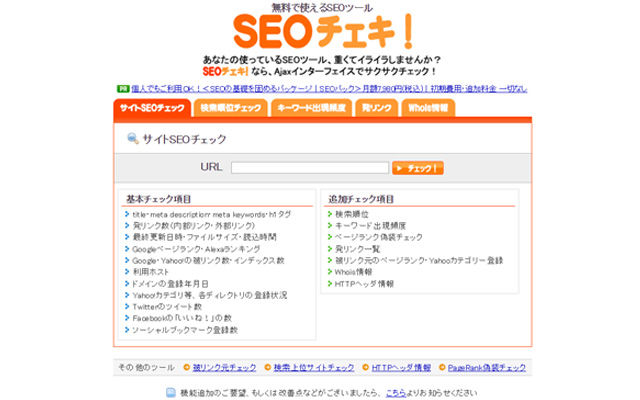Click the 検索順位 item in 追加チェック項目

(x=351, y=214)
